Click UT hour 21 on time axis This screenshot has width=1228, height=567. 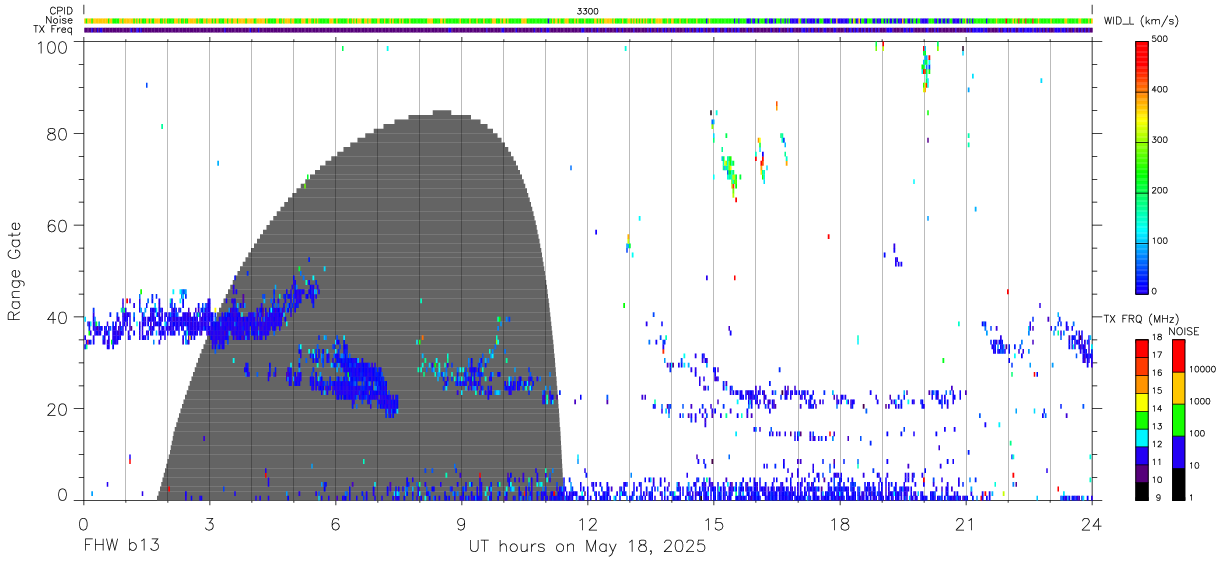[x=966, y=524]
